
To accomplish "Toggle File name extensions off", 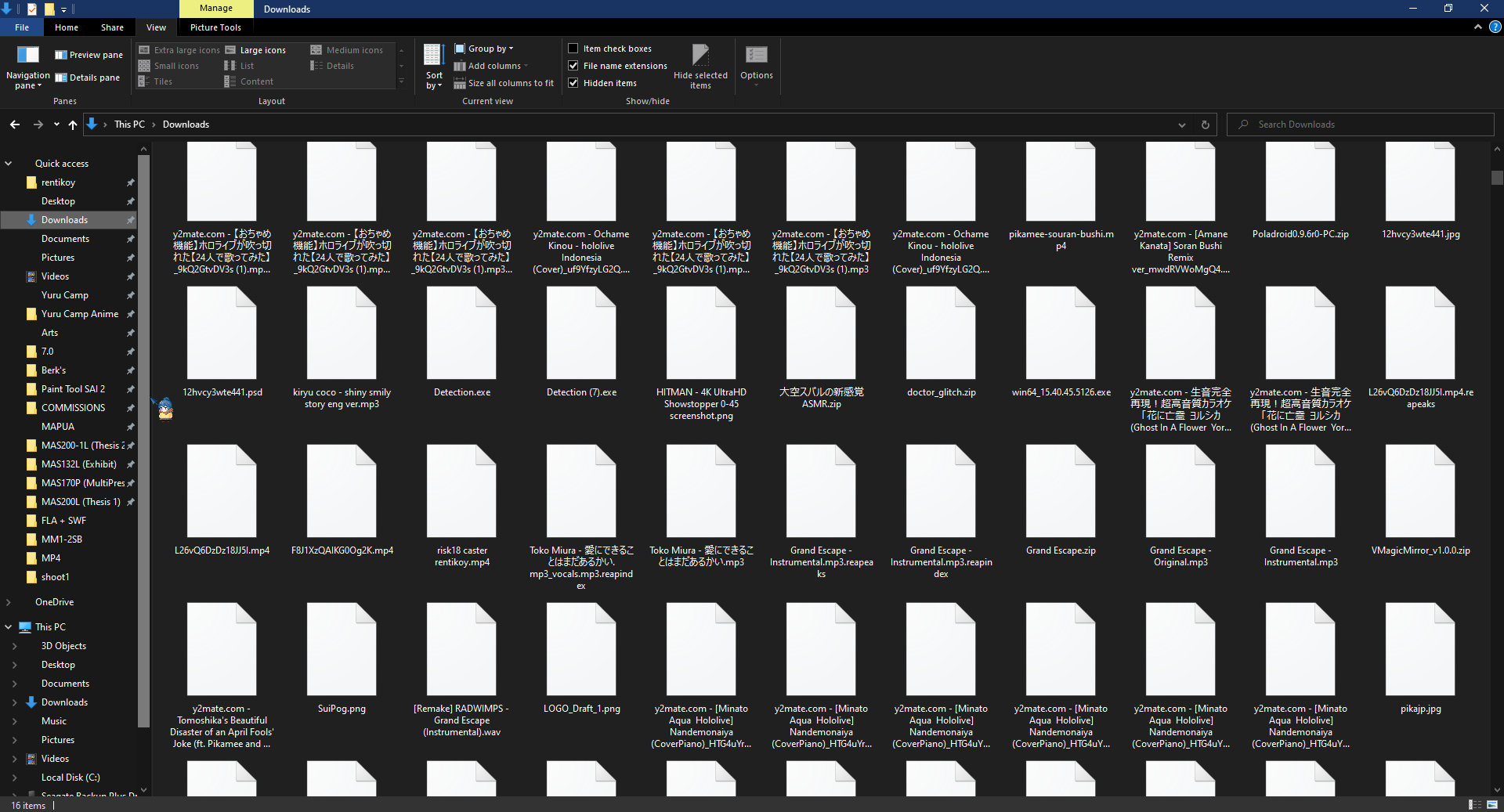I will (x=574, y=66).
